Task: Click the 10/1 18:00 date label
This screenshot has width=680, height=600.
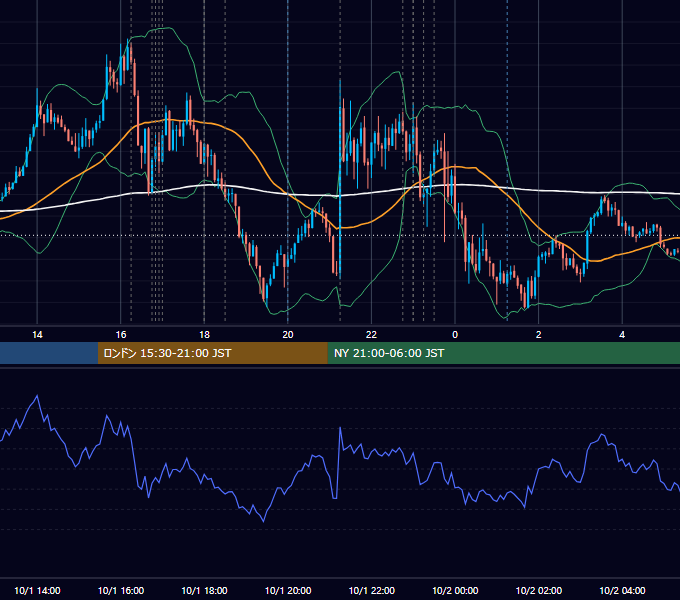Action: click(204, 590)
